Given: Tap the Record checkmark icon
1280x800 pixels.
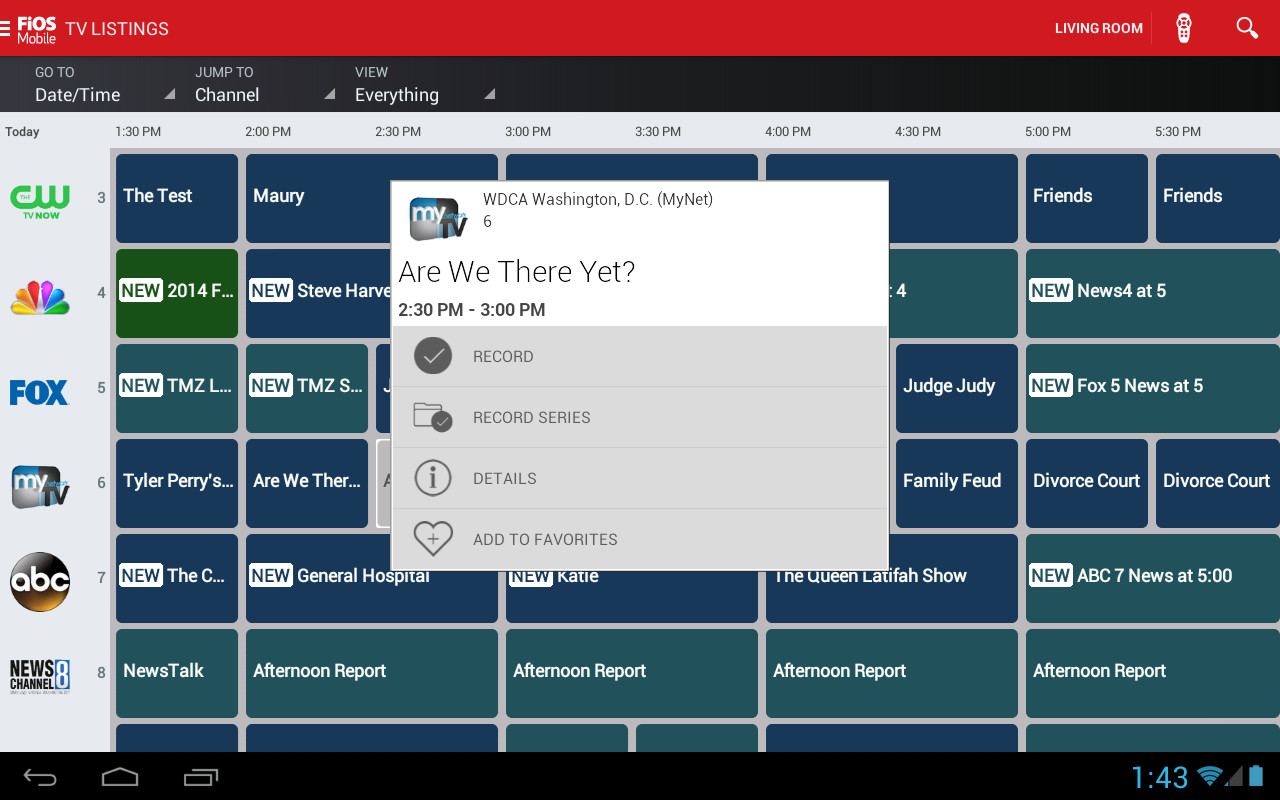Looking at the screenshot, I should [x=433, y=356].
